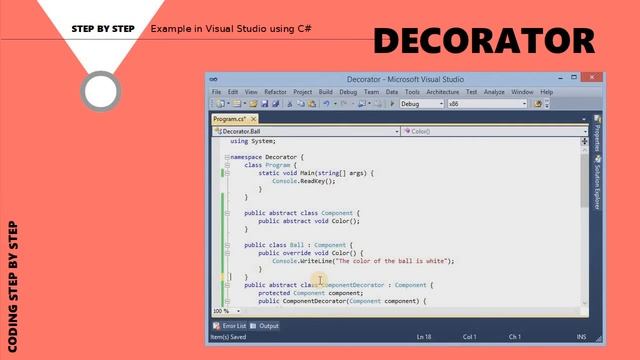Collapse the ComponentDecorator constructor toggle
The width and height of the screenshot is (640, 360).
coord(227,301)
